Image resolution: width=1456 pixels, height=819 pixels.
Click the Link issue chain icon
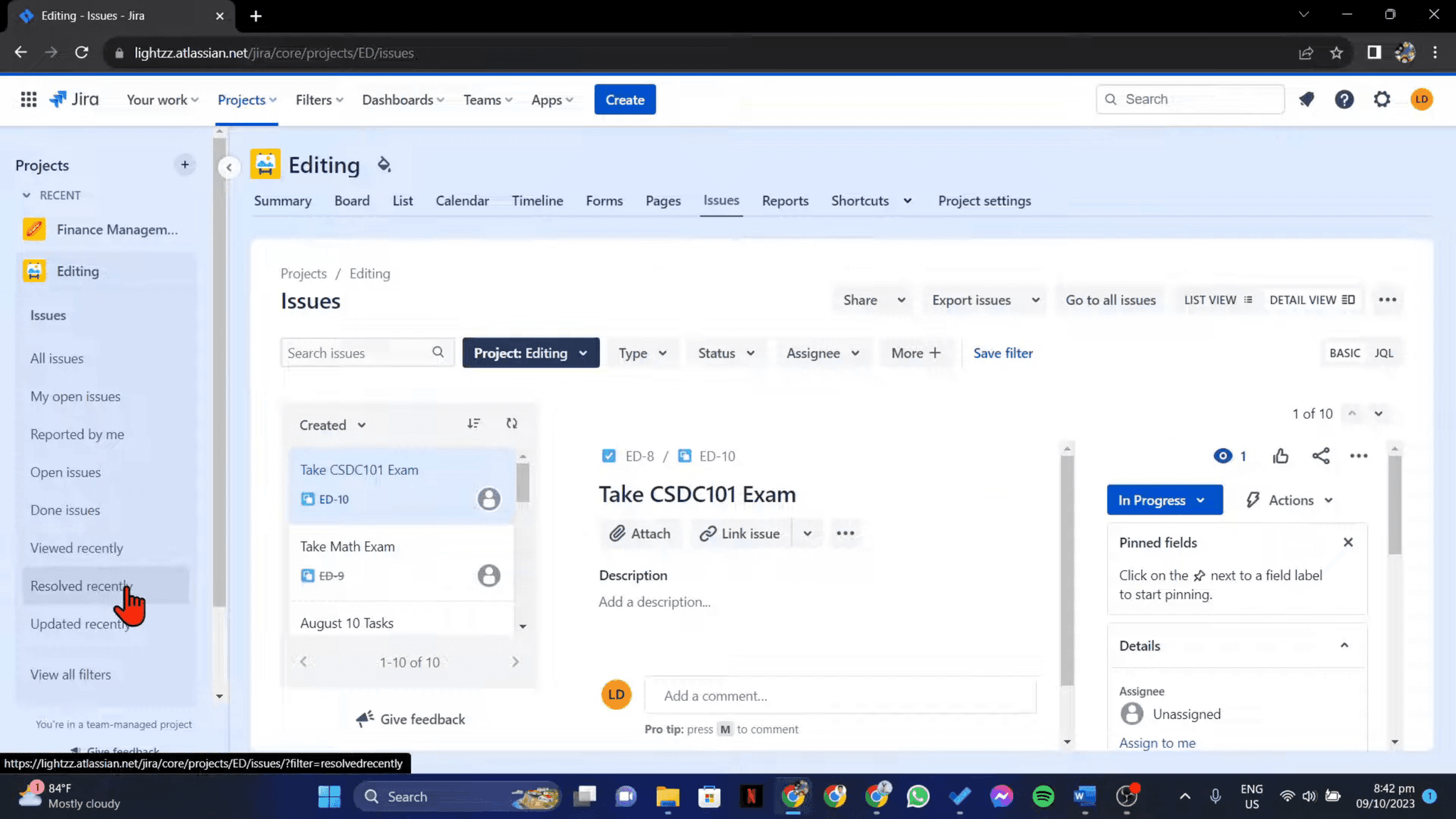(709, 533)
